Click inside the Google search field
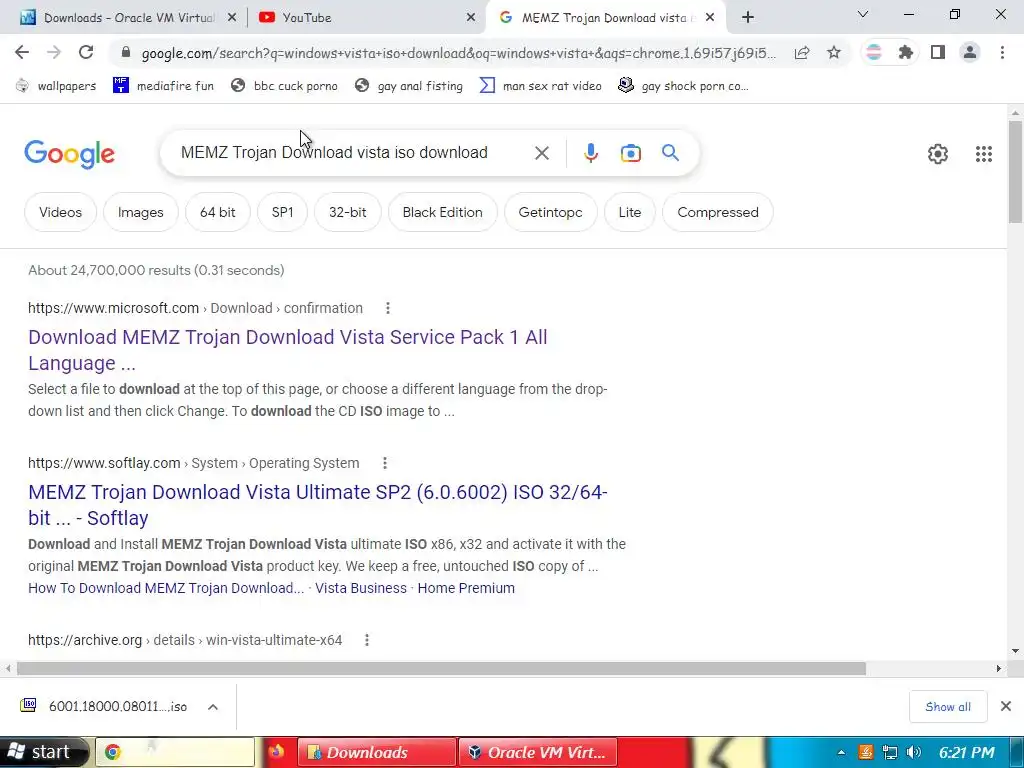The height and width of the screenshot is (768, 1024). [x=334, y=153]
